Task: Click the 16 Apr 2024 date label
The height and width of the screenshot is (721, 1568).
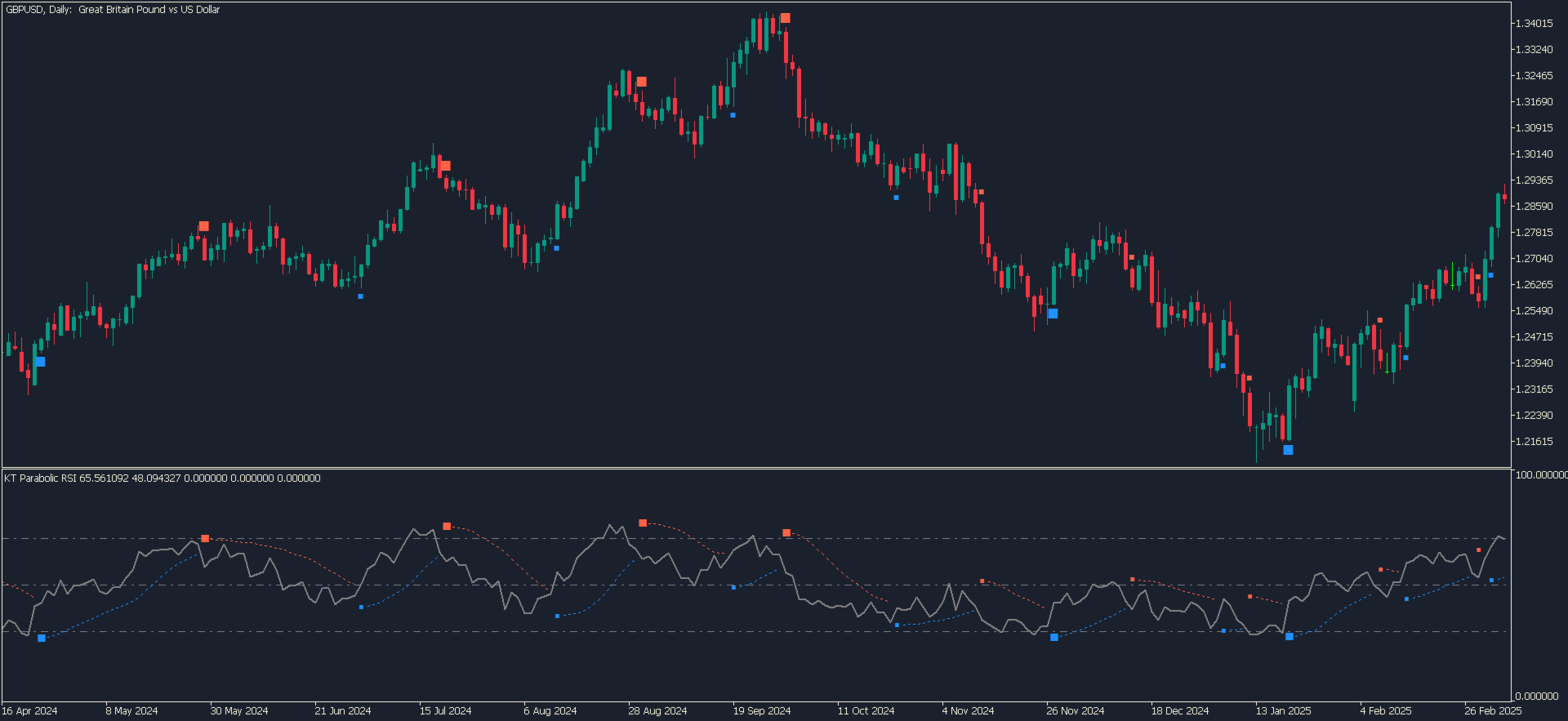Action: tap(29, 711)
